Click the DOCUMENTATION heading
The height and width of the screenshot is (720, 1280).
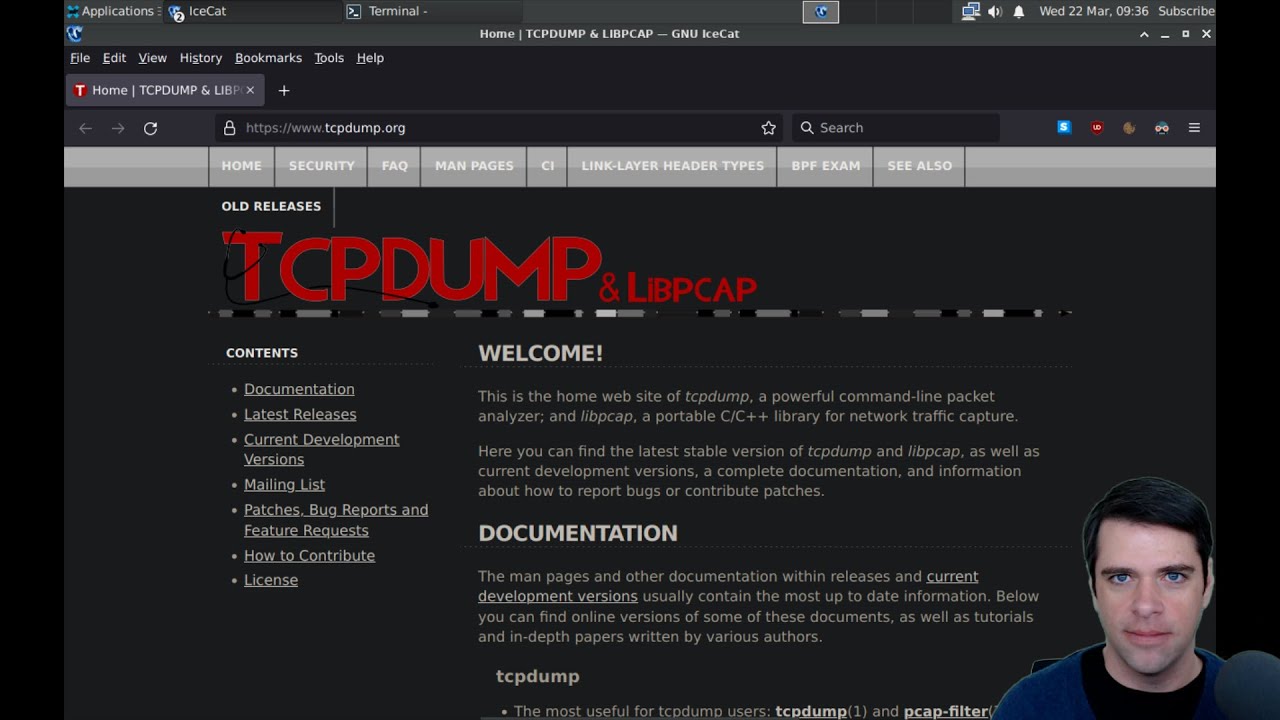(x=578, y=533)
